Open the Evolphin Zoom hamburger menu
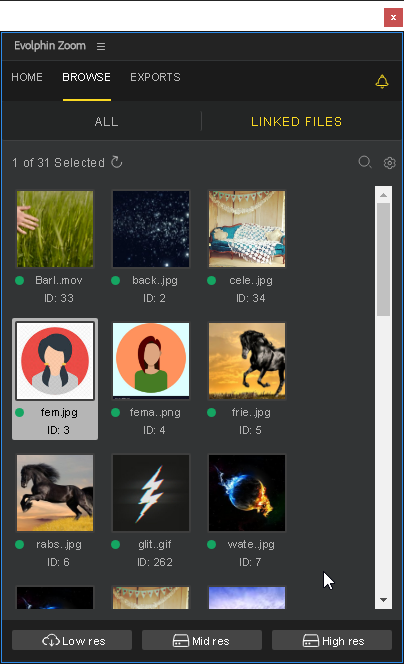Screen dimensions: 404x664 pos(101,46)
